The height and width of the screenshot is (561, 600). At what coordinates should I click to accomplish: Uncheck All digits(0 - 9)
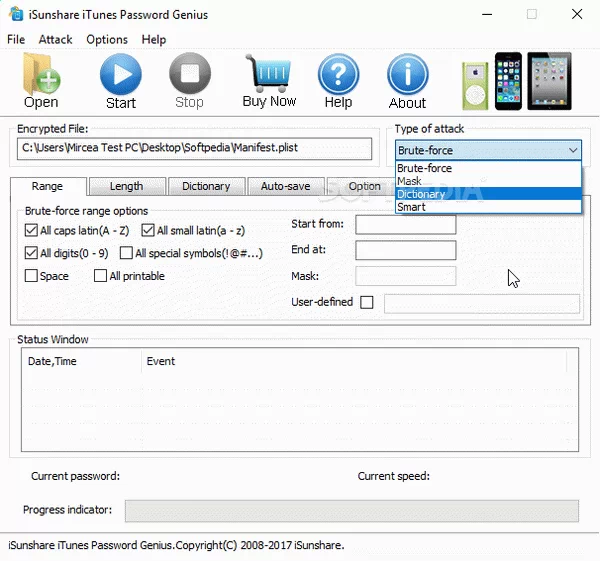[31, 253]
